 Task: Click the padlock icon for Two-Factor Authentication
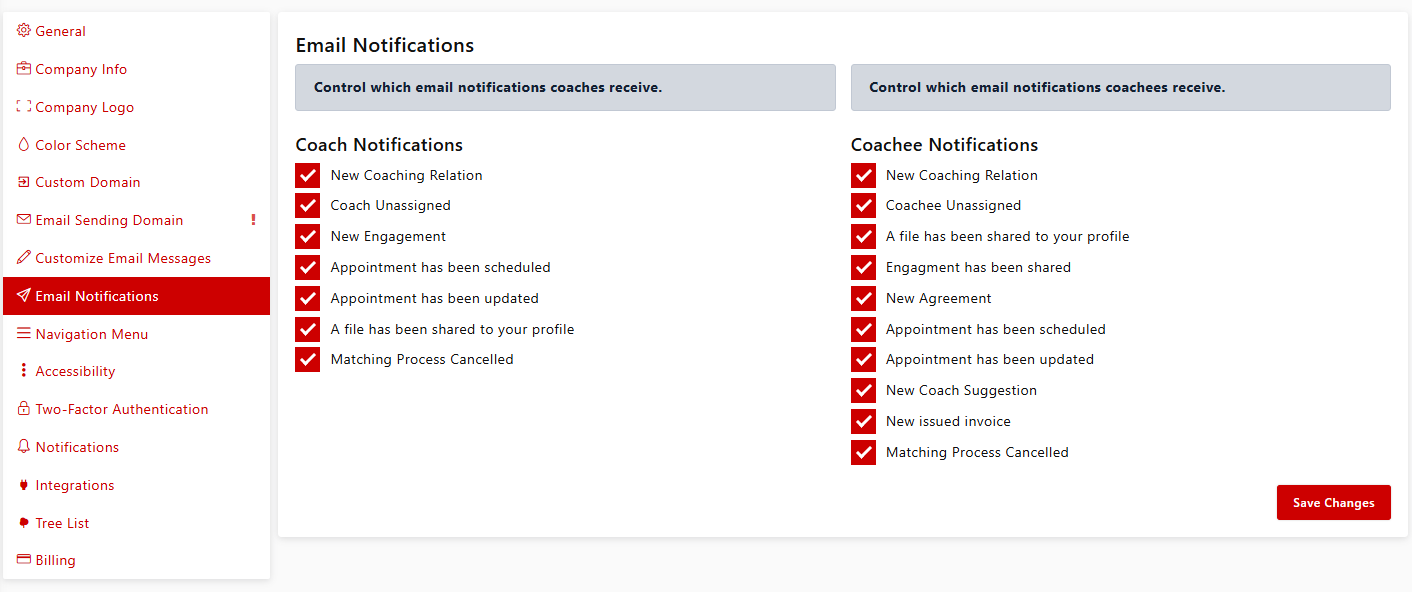(x=24, y=409)
